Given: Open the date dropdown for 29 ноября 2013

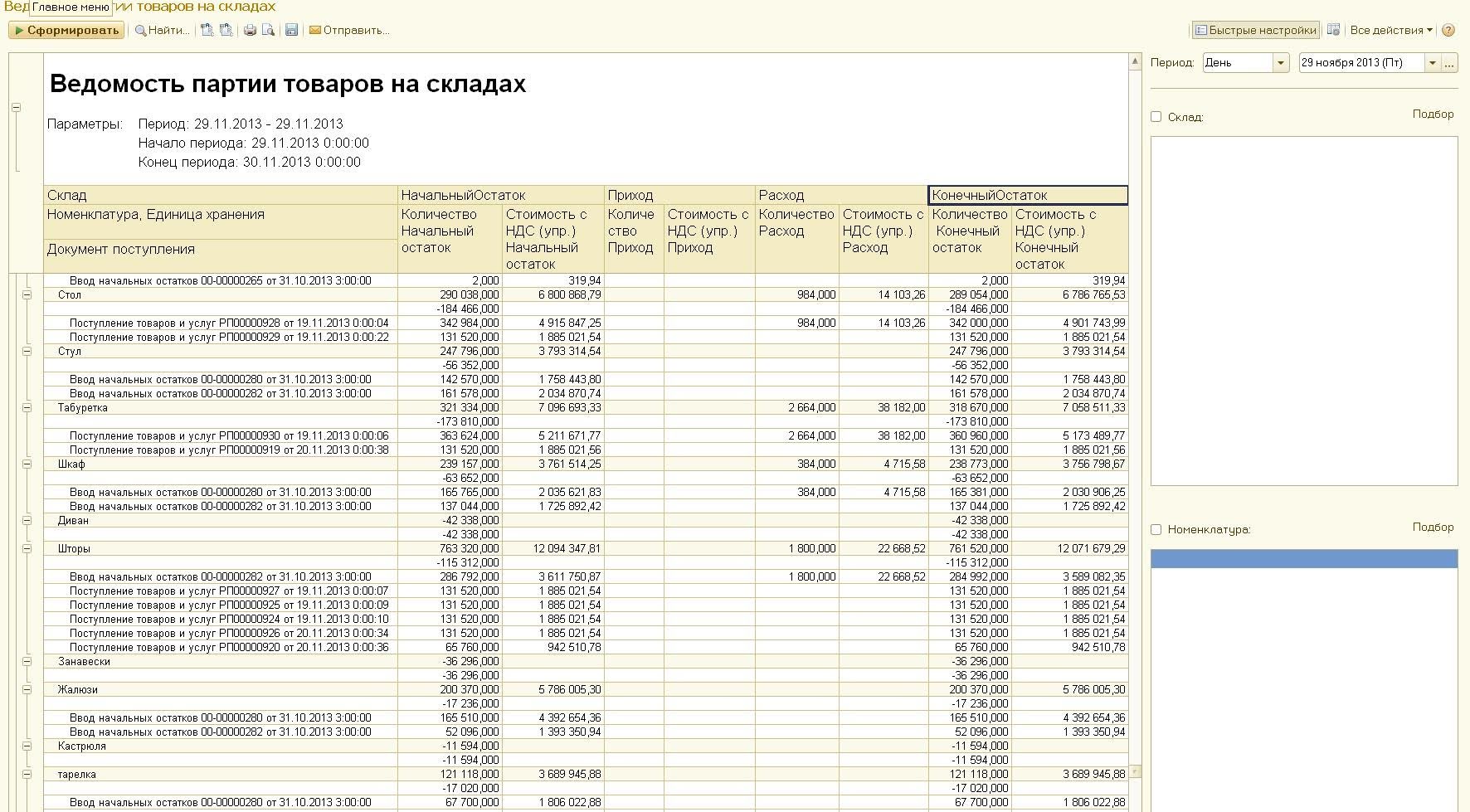Looking at the screenshot, I should coord(1433,63).
